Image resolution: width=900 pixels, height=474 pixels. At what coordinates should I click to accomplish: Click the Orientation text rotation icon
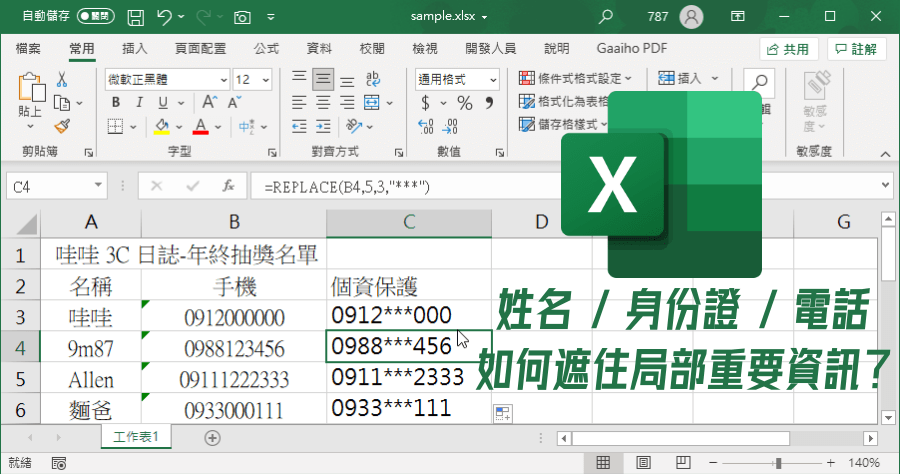354,126
